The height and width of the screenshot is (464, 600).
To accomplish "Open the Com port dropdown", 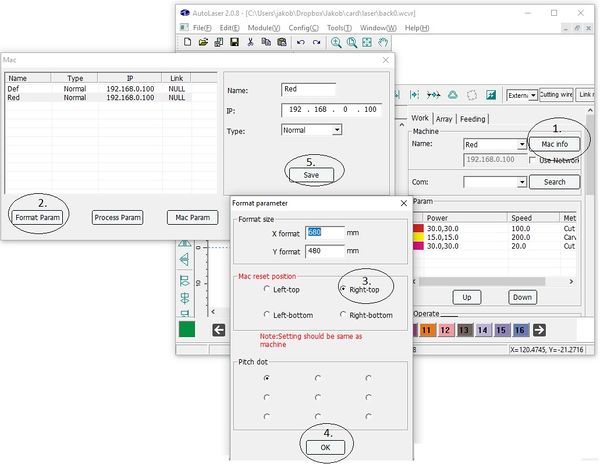I will [522, 182].
